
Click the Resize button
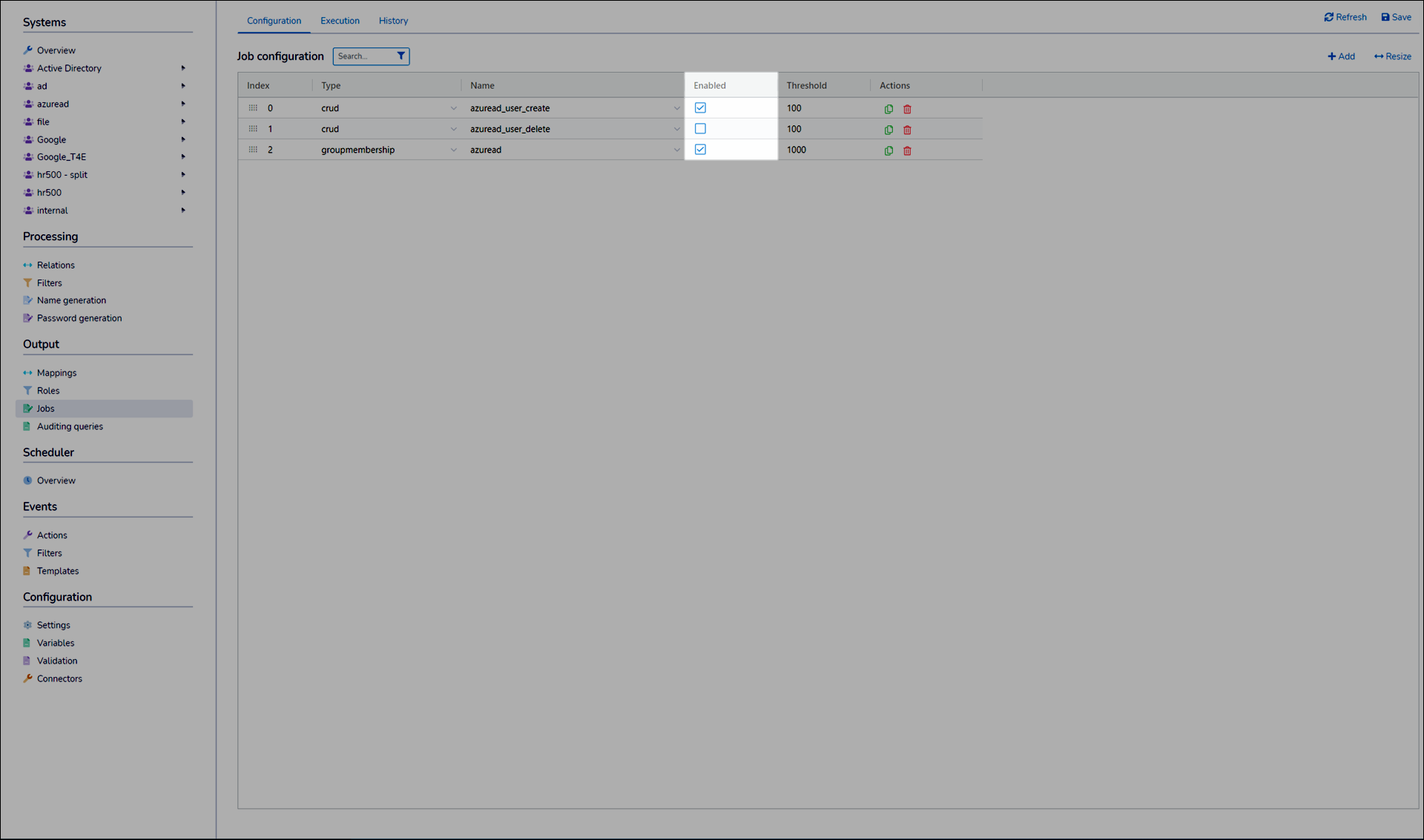coord(1392,56)
